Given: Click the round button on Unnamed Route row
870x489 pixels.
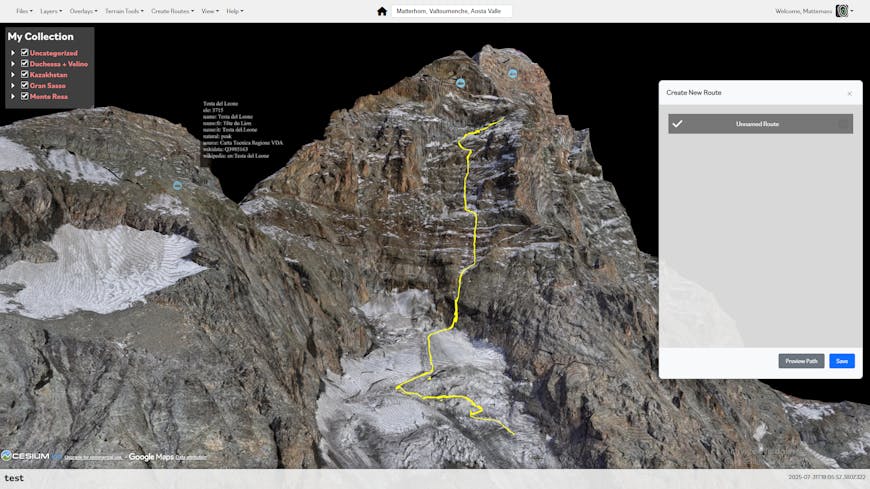Looking at the screenshot, I should 843,124.
